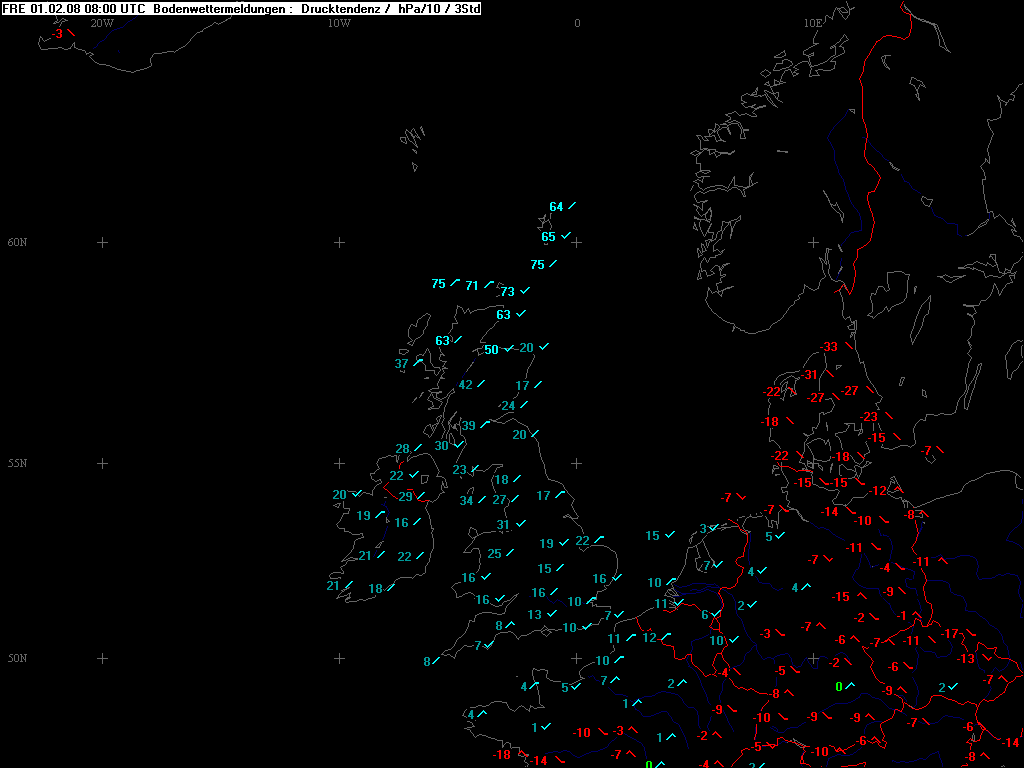This screenshot has height=768, width=1024.
Task: Click the pressure tendency symbol beside value 64
Action: (572, 206)
